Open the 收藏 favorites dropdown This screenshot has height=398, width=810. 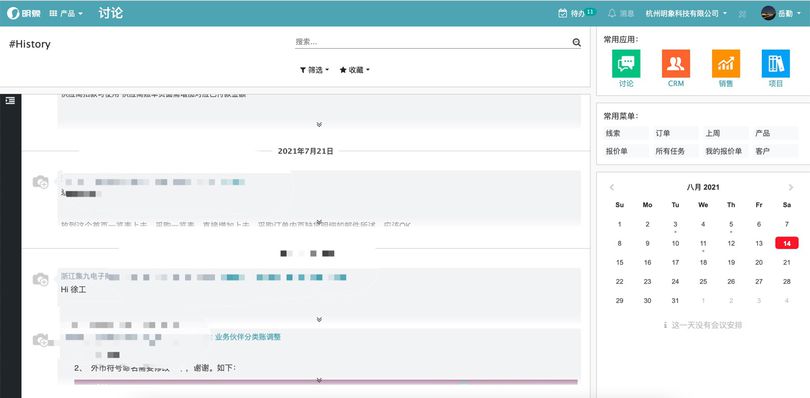tap(354, 70)
